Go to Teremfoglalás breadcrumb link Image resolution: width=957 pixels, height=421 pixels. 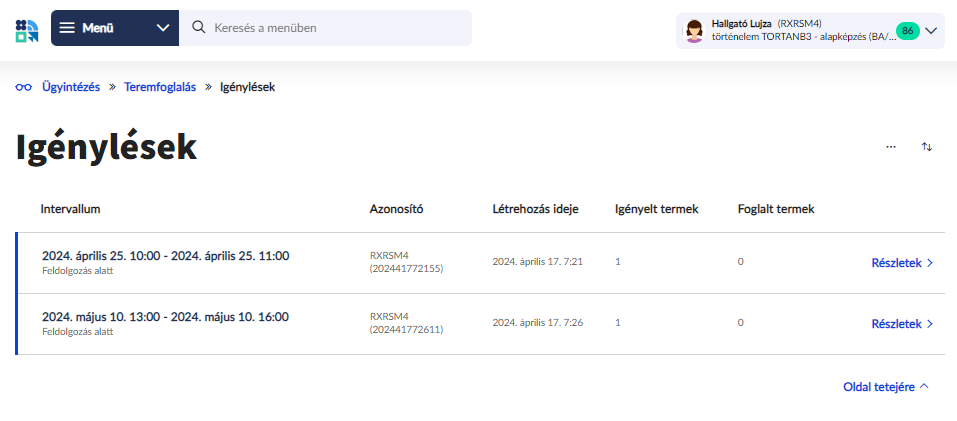160,87
